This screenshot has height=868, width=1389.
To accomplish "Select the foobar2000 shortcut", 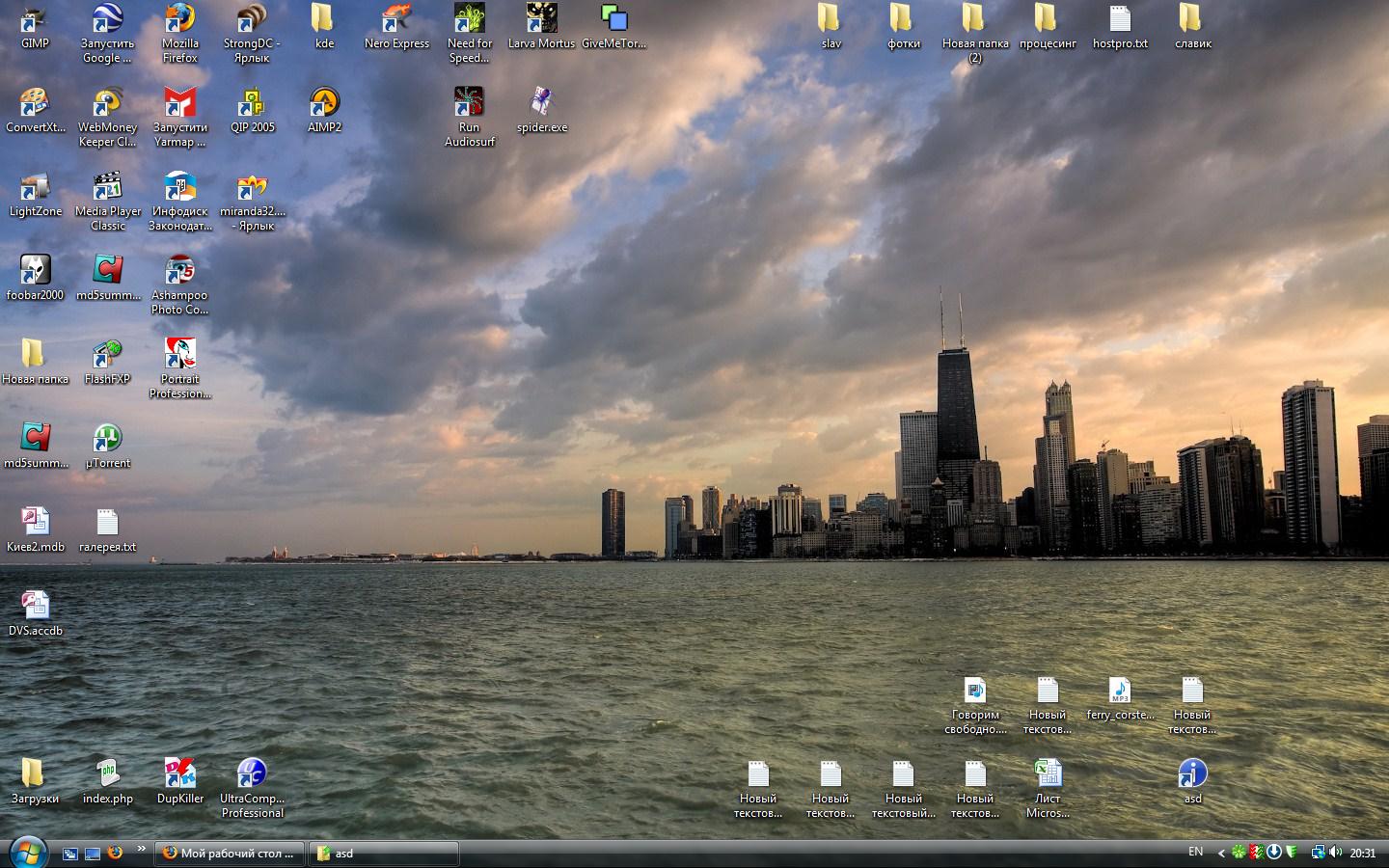I will (35, 271).
